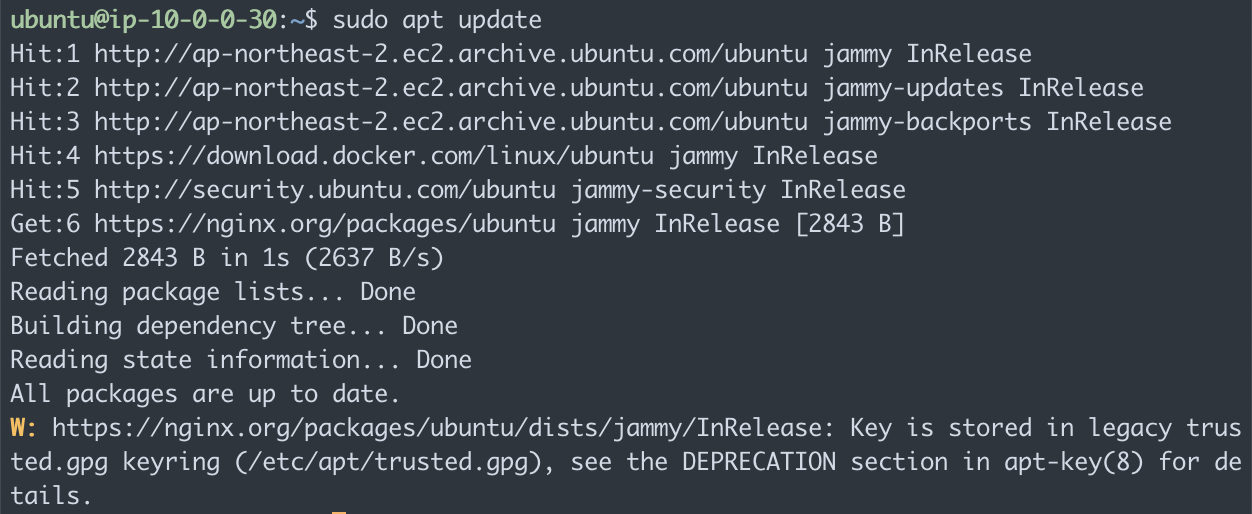
Task: Open the nginx.org packages URL on the Get:6 line
Action: [x=326, y=223]
